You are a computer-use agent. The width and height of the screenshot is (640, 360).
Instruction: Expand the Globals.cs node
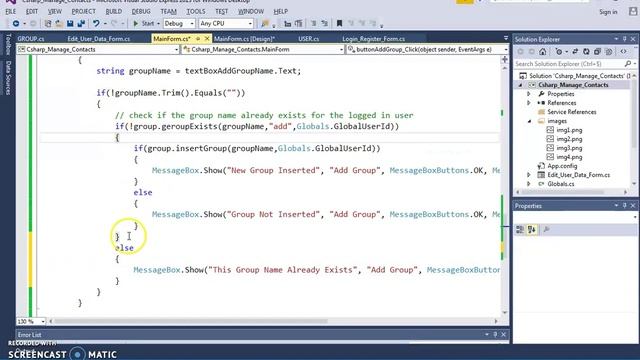529,184
